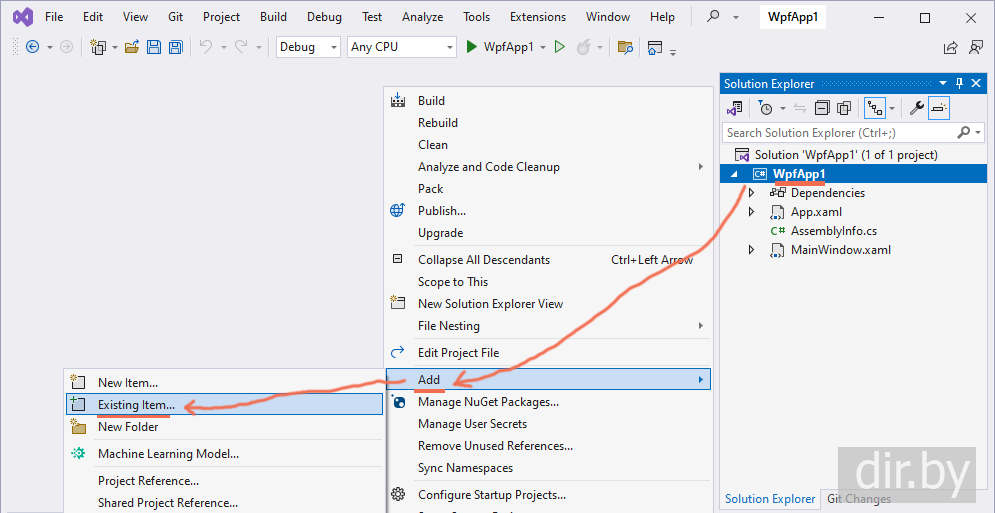Click Live Share icon in title bar
The height and width of the screenshot is (513, 995).
(950, 47)
